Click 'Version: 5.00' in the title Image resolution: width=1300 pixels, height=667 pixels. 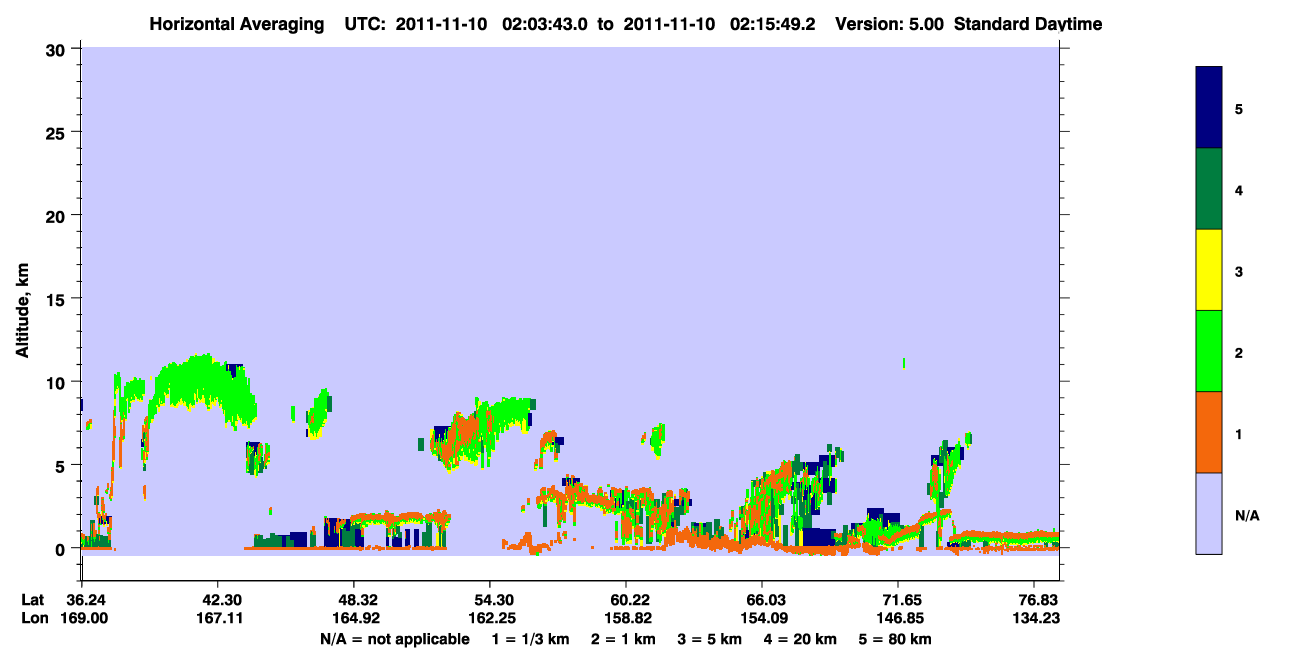point(890,24)
